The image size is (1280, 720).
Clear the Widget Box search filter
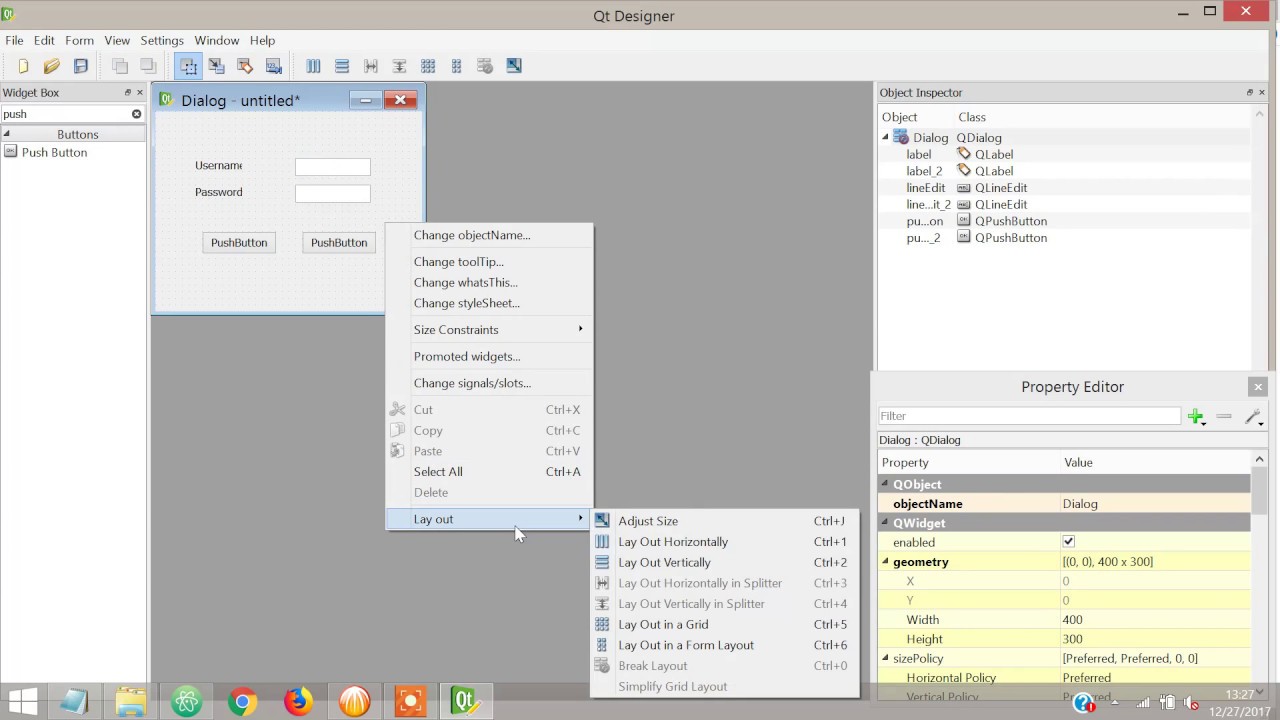[x=137, y=114]
